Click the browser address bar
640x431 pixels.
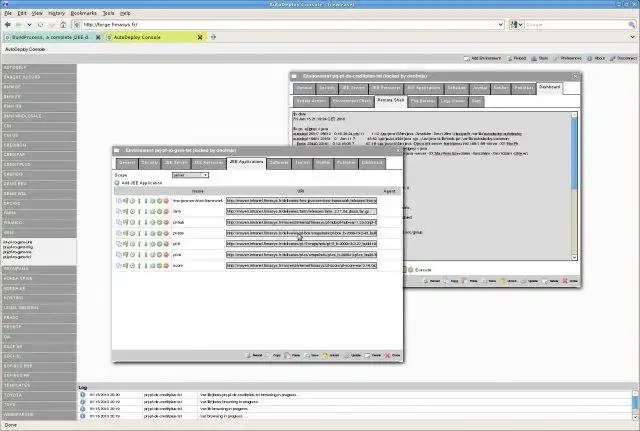click(289, 24)
